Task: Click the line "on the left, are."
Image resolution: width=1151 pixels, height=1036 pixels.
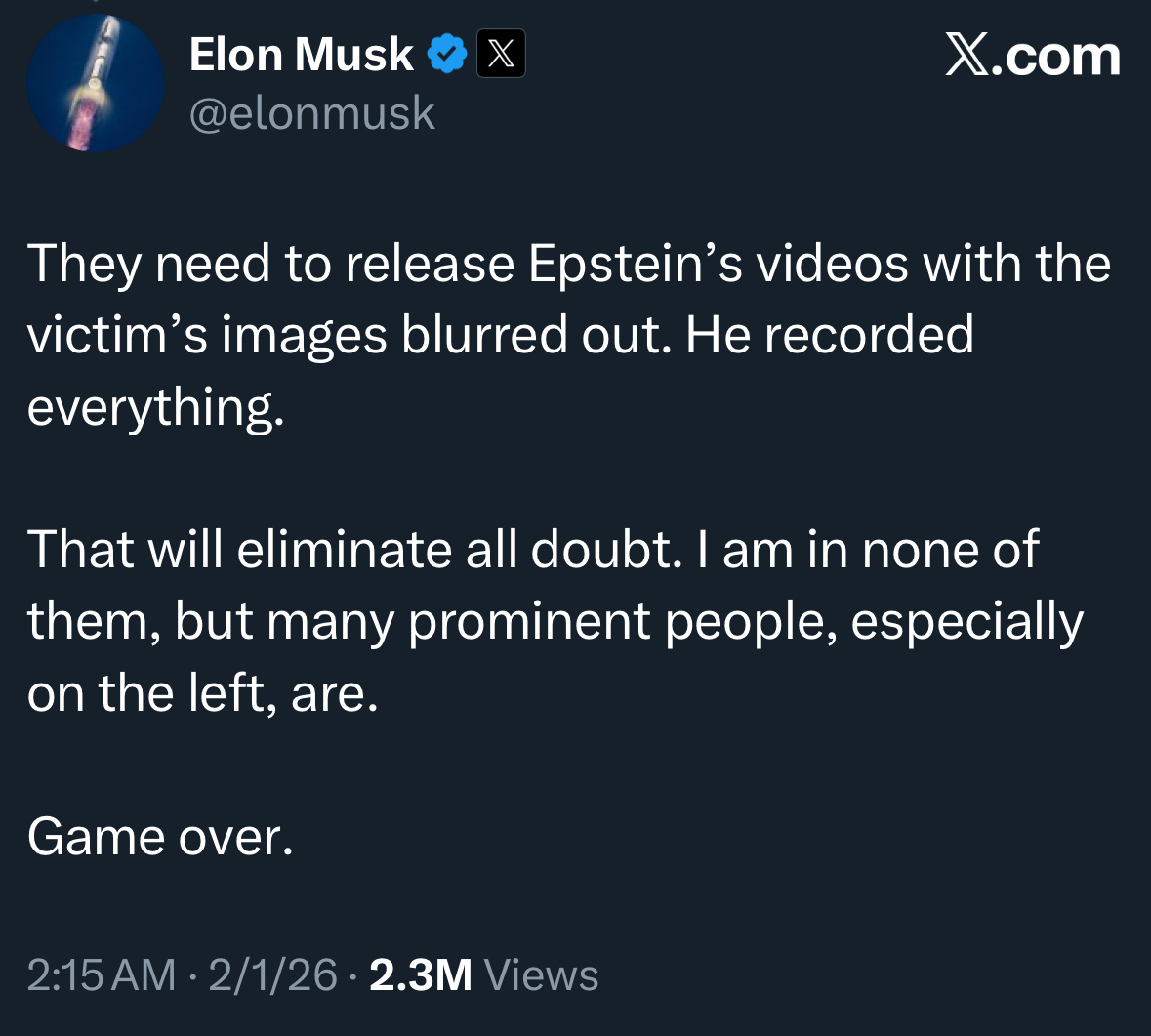Action: [202, 692]
